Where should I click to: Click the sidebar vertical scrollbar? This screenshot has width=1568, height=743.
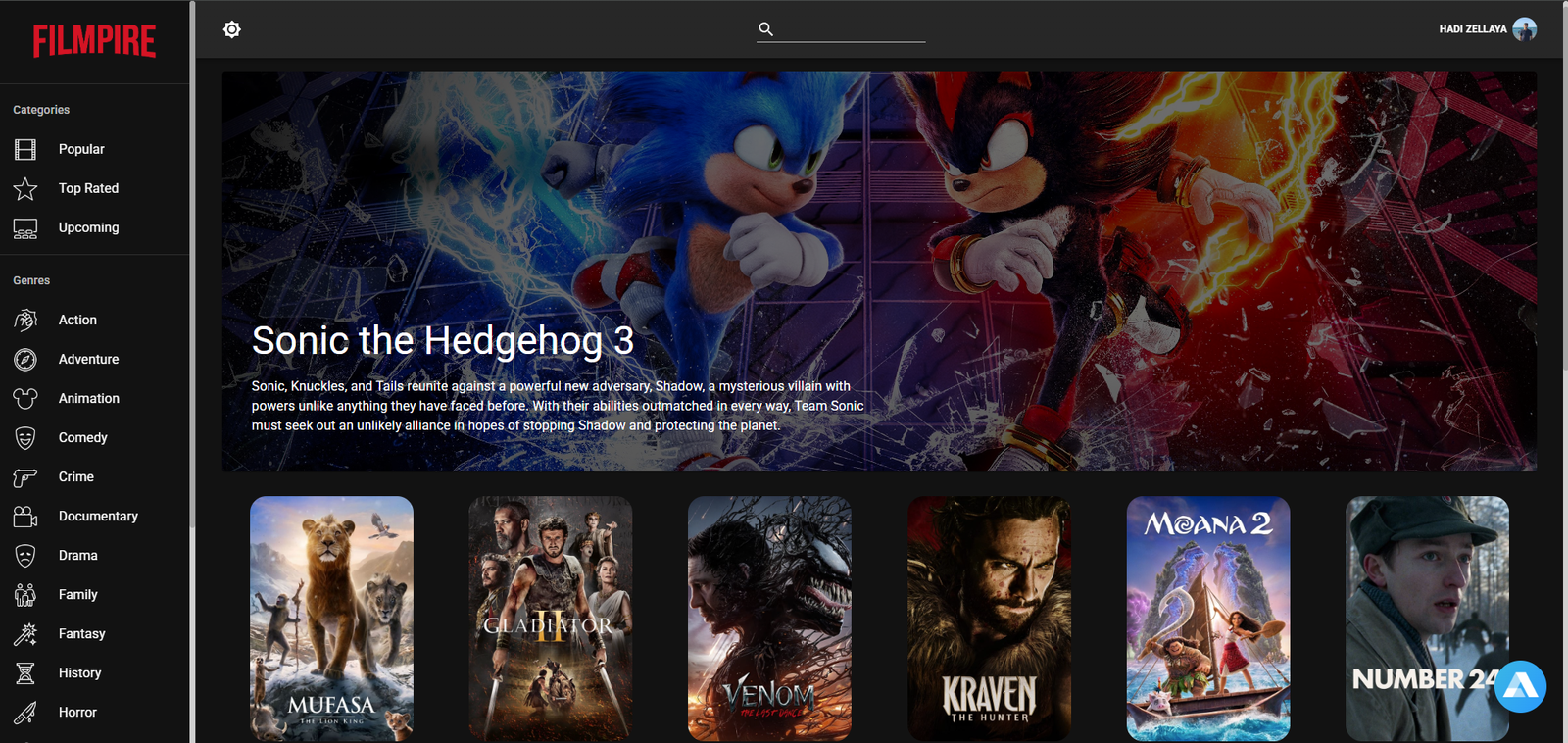[192, 265]
